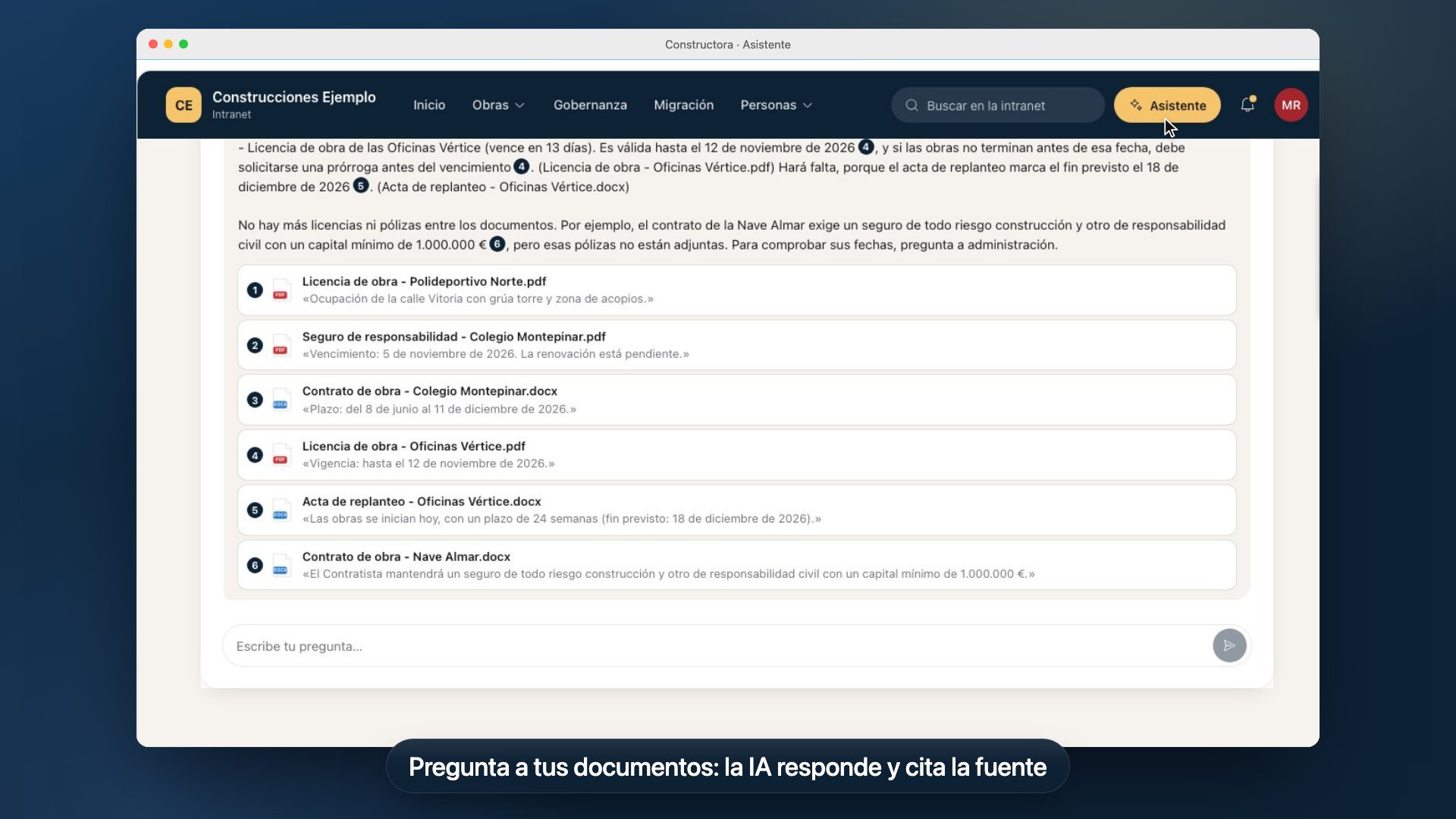Open the MR user avatar menu
Screen dimensions: 1456x819
1291,105
